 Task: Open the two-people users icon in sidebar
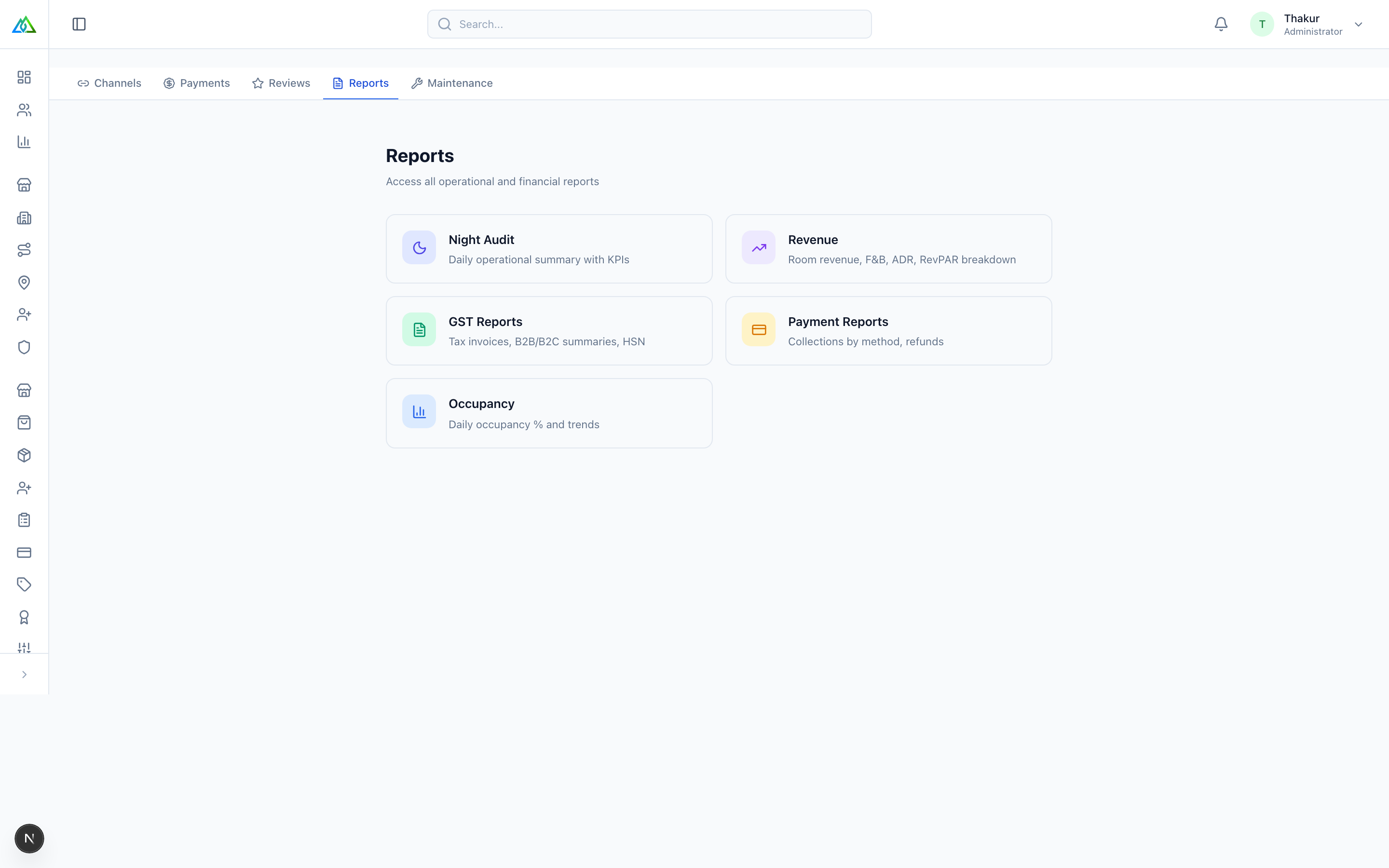[24, 109]
